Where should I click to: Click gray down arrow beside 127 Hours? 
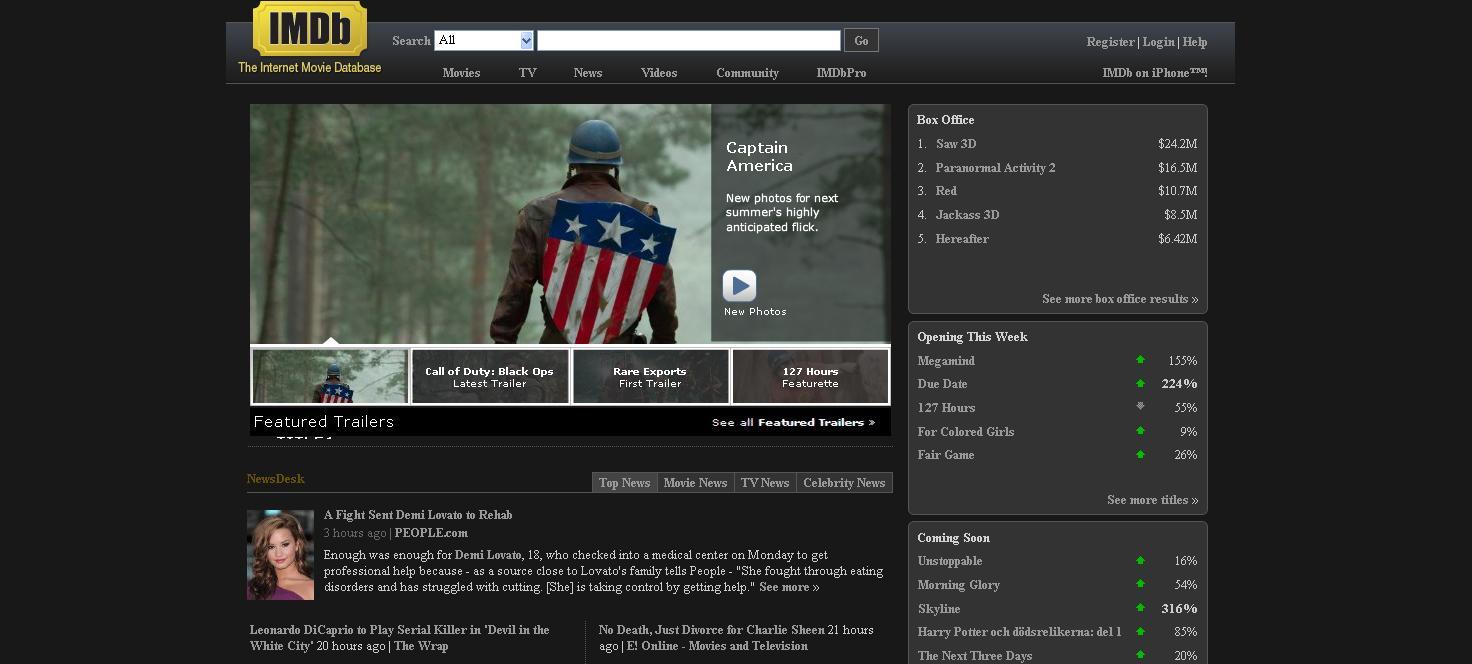point(1140,407)
